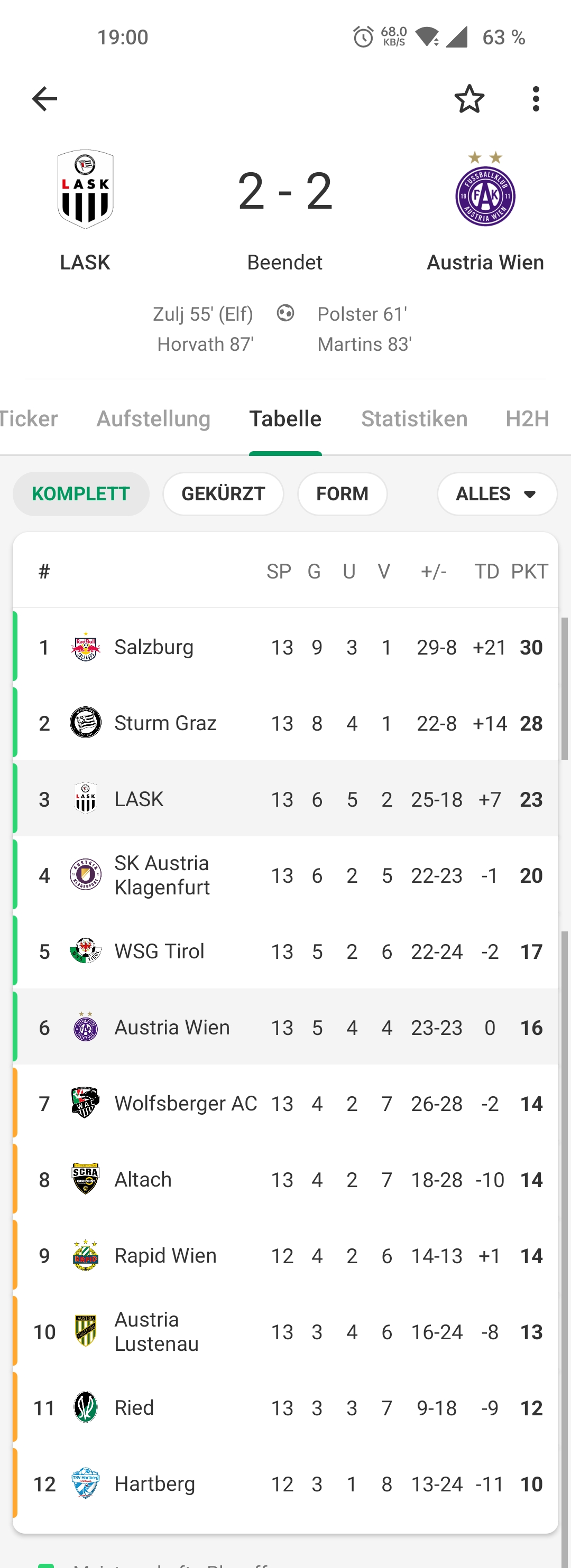Select the KOMPLETT table view

[x=81, y=493]
